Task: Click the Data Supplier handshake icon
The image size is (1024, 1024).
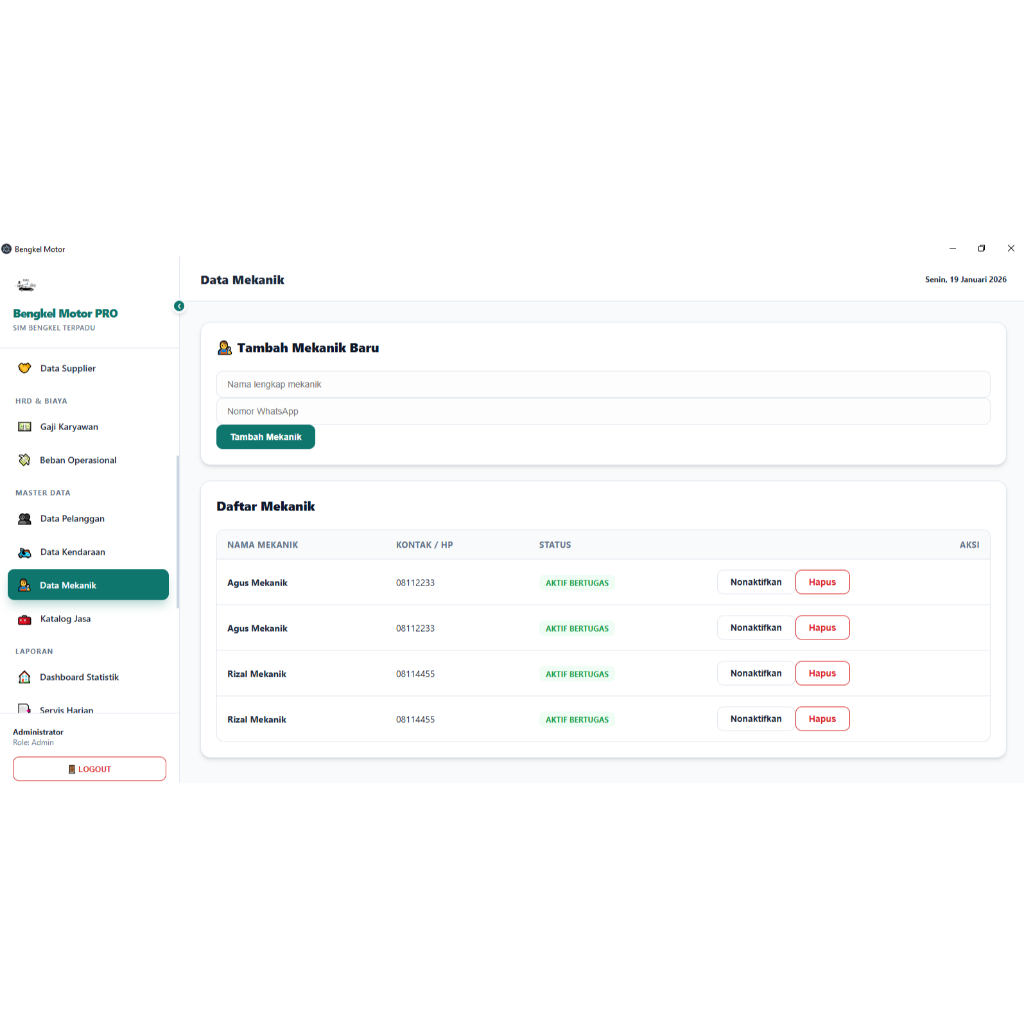Action: pyautogui.click(x=24, y=368)
